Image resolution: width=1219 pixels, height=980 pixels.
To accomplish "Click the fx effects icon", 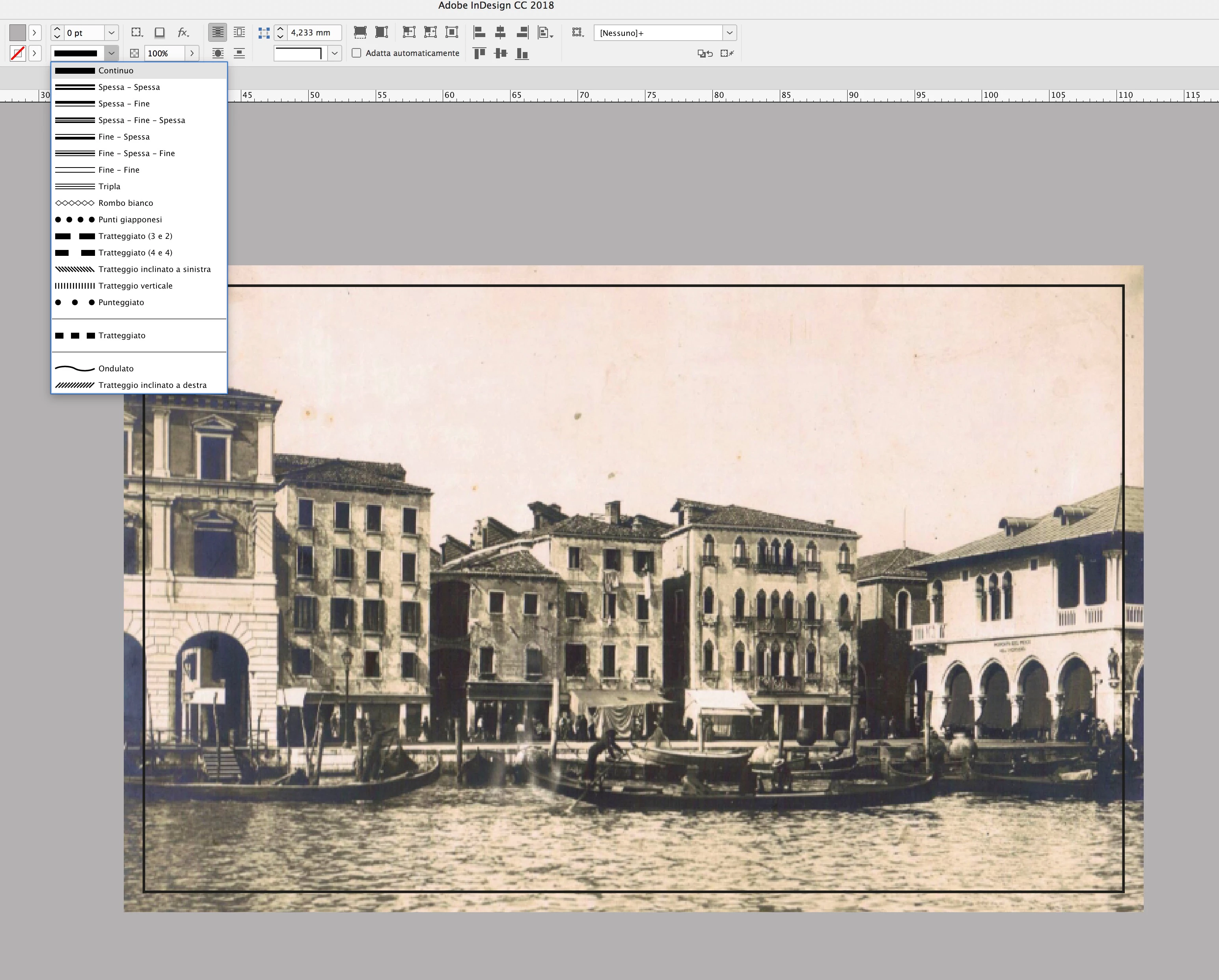I will tap(182, 33).
